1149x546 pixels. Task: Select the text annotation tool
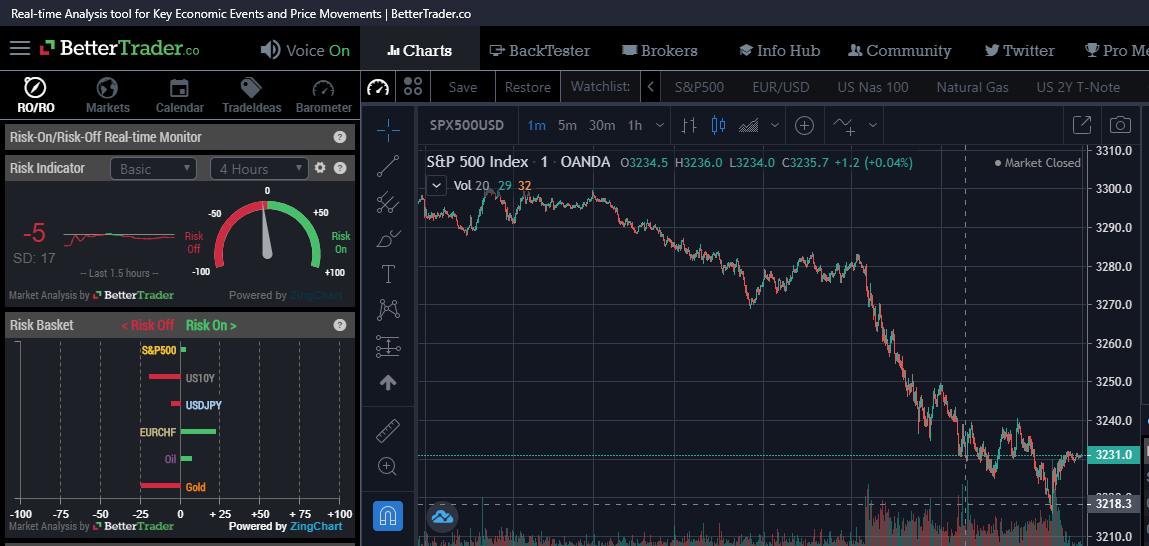[388, 275]
